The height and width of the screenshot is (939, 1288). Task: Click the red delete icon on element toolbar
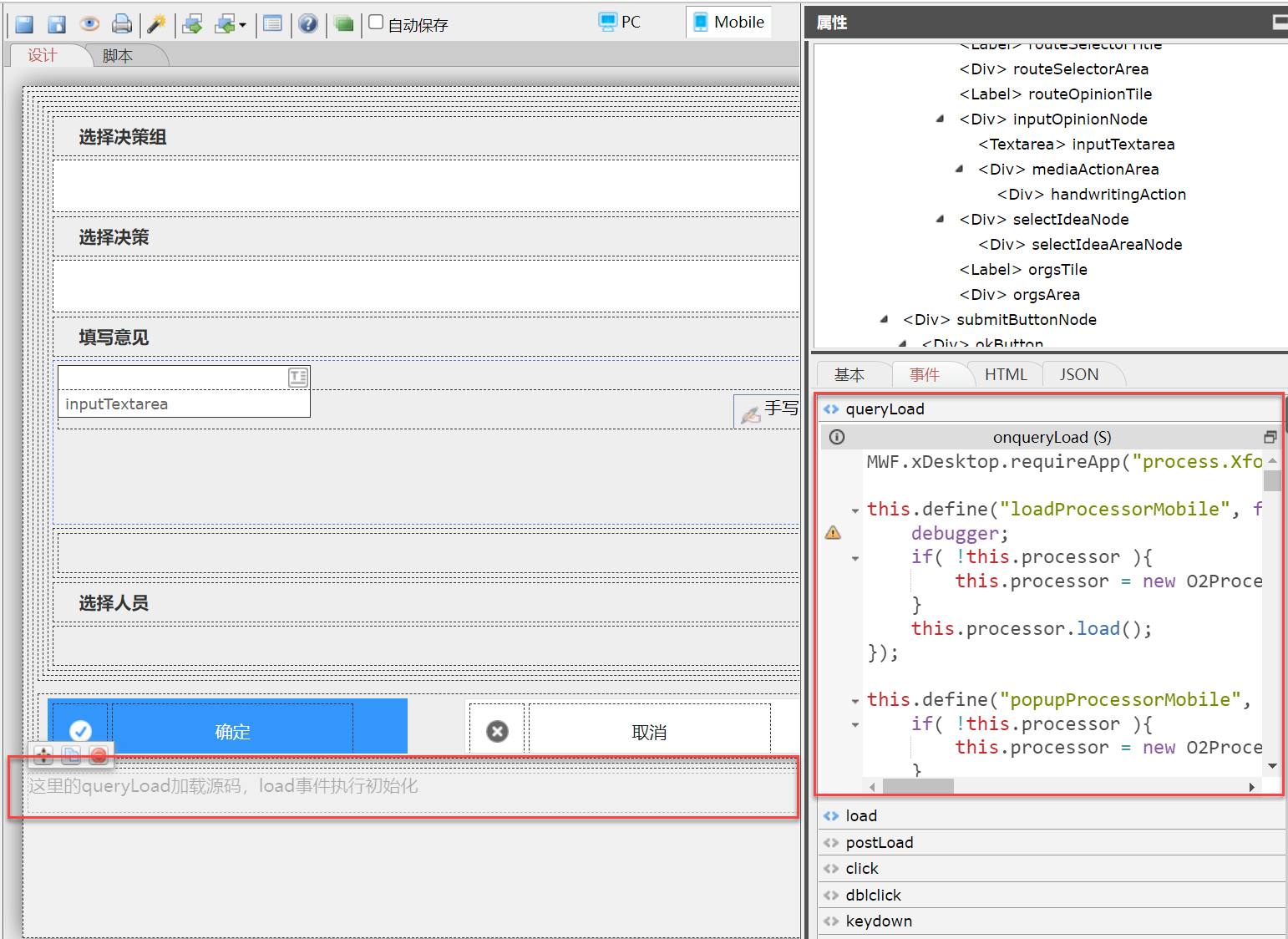[99, 756]
